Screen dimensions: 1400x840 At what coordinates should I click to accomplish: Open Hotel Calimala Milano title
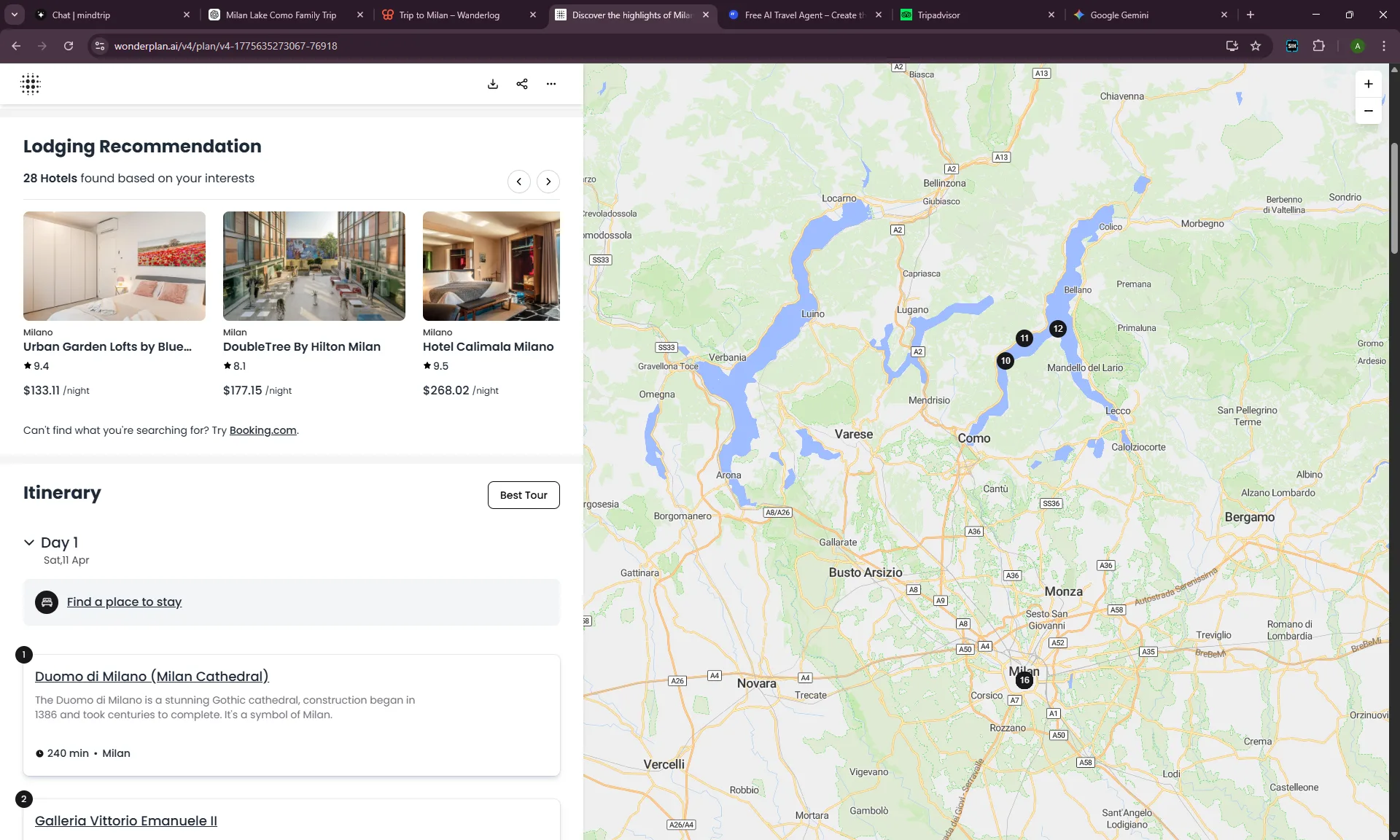489,346
